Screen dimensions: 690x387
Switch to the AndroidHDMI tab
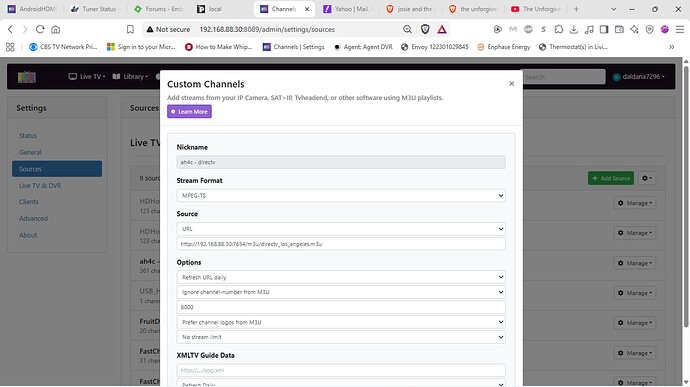(x=32, y=9)
